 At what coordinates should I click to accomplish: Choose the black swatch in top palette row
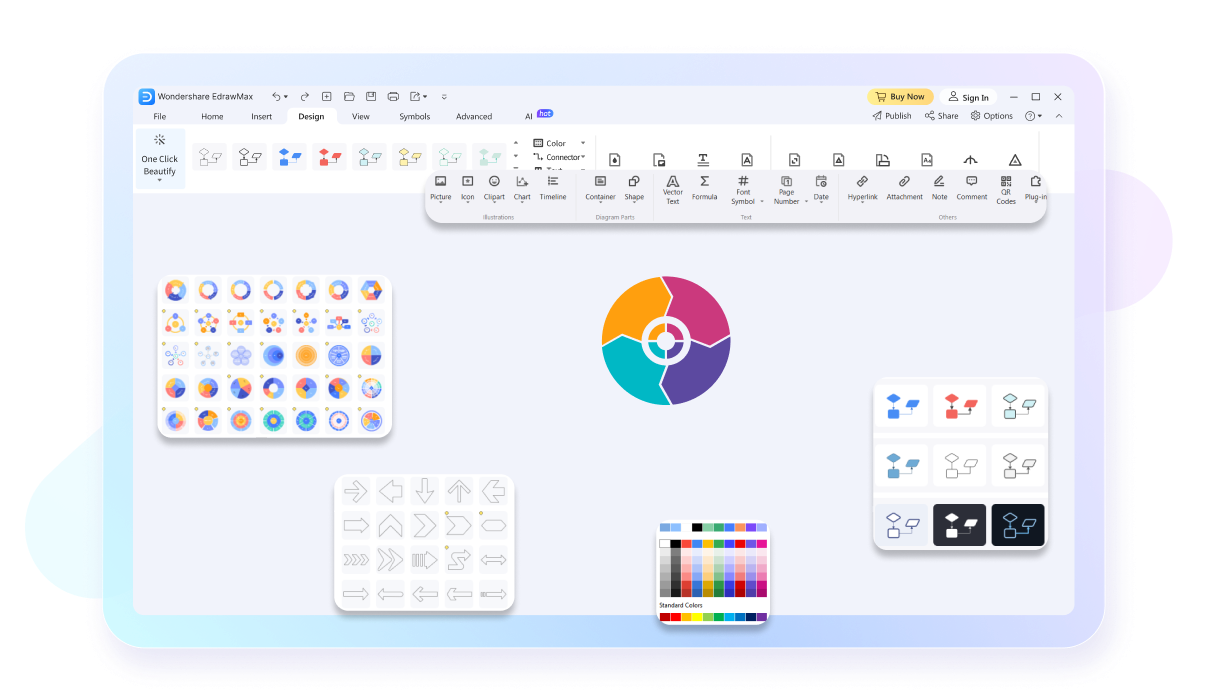[x=698, y=527]
